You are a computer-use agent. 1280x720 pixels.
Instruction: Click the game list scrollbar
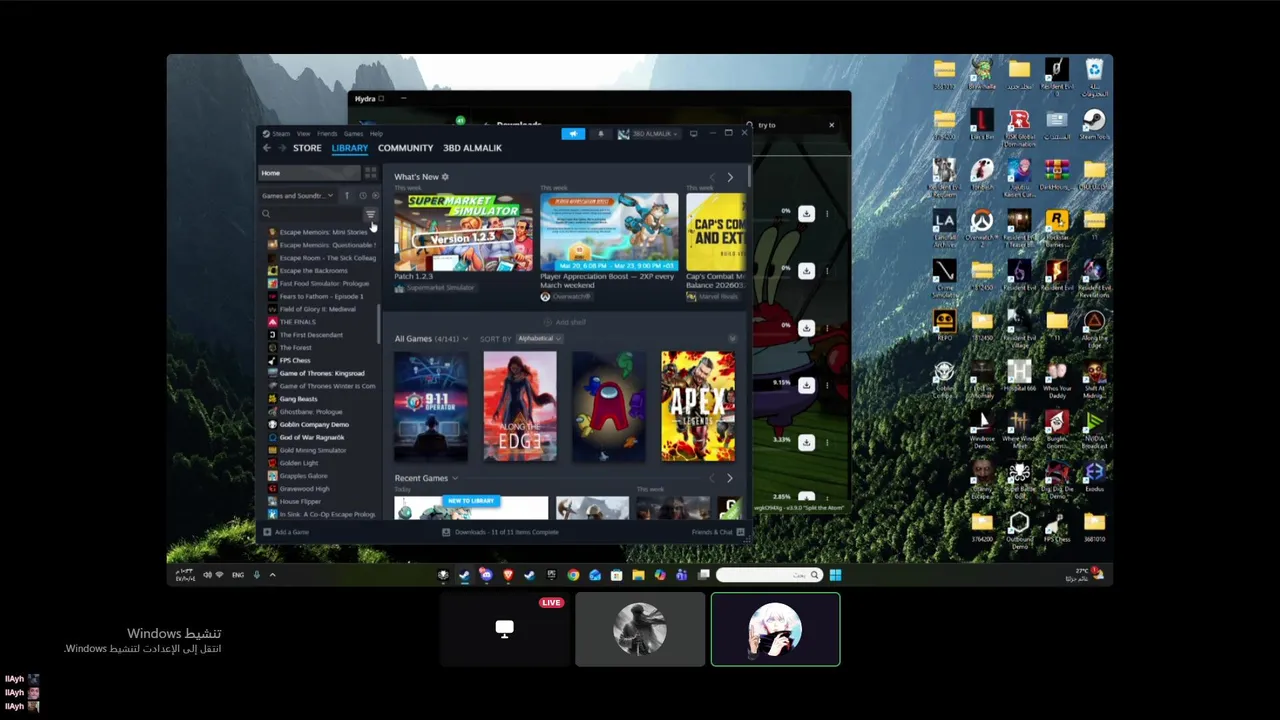379,323
